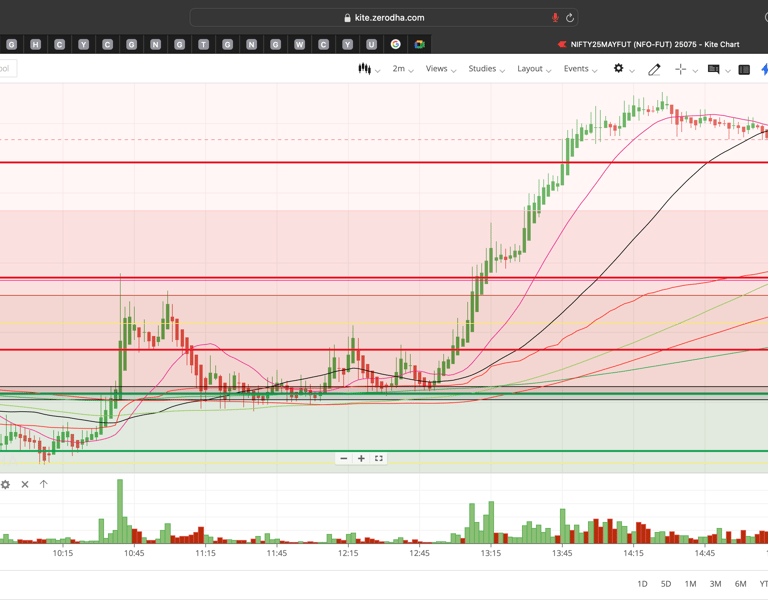Zoom out the chart with minus button
The height and width of the screenshot is (600, 768).
(344, 458)
